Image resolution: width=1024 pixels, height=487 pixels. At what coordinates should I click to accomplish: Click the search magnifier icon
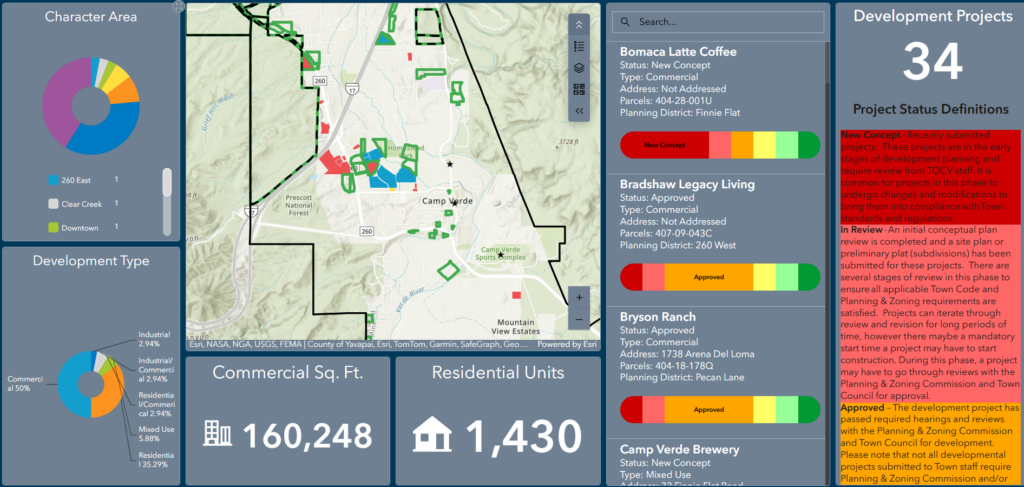624,22
